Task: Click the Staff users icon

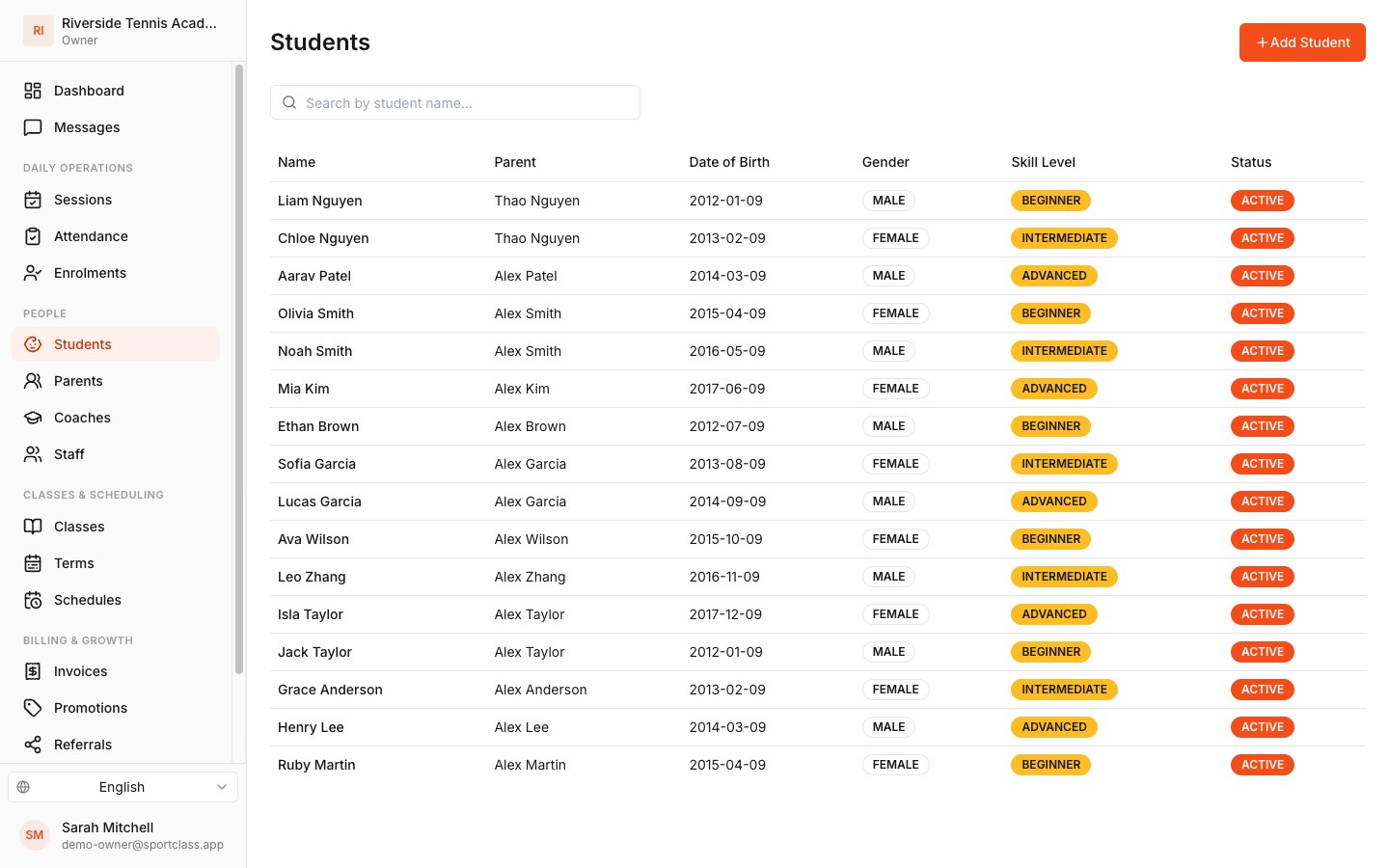Action: pos(33,454)
